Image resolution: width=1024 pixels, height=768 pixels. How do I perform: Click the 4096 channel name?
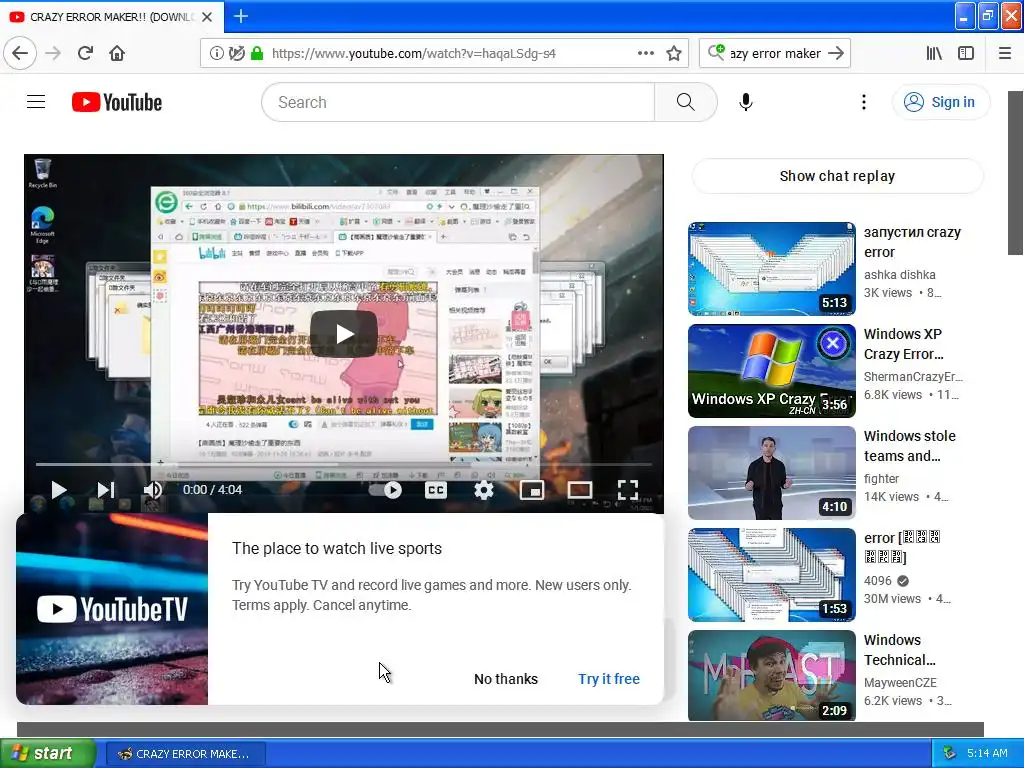877,581
